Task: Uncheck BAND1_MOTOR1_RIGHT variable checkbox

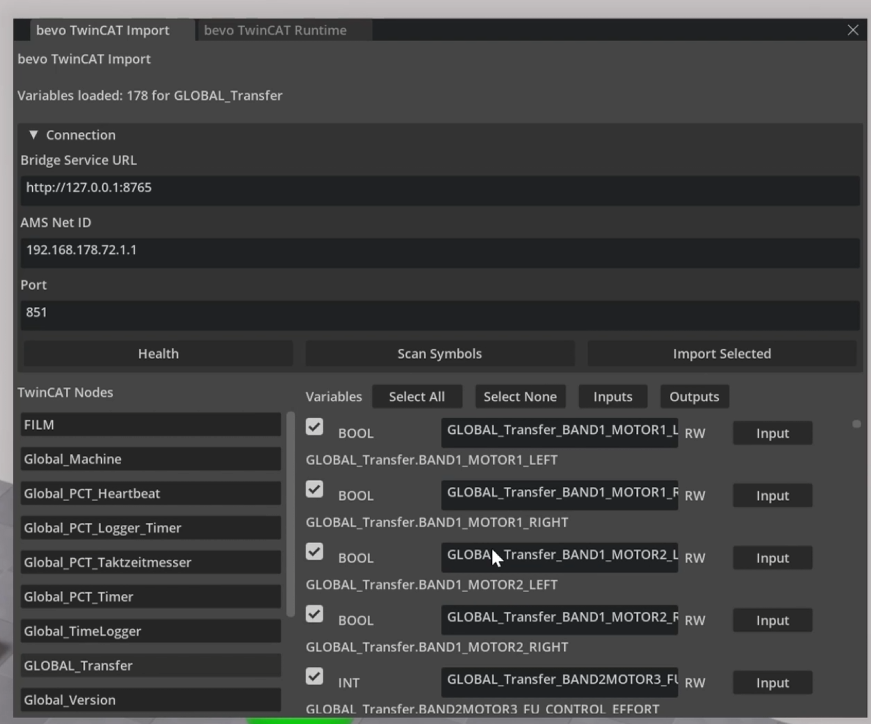Action: point(314,489)
